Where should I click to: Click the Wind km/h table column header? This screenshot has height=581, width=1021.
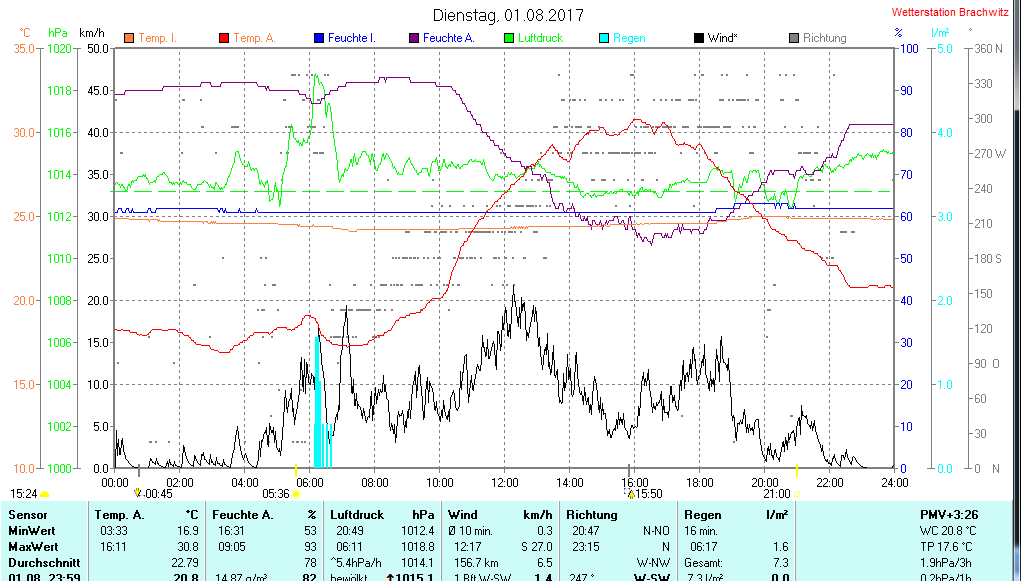click(500, 514)
